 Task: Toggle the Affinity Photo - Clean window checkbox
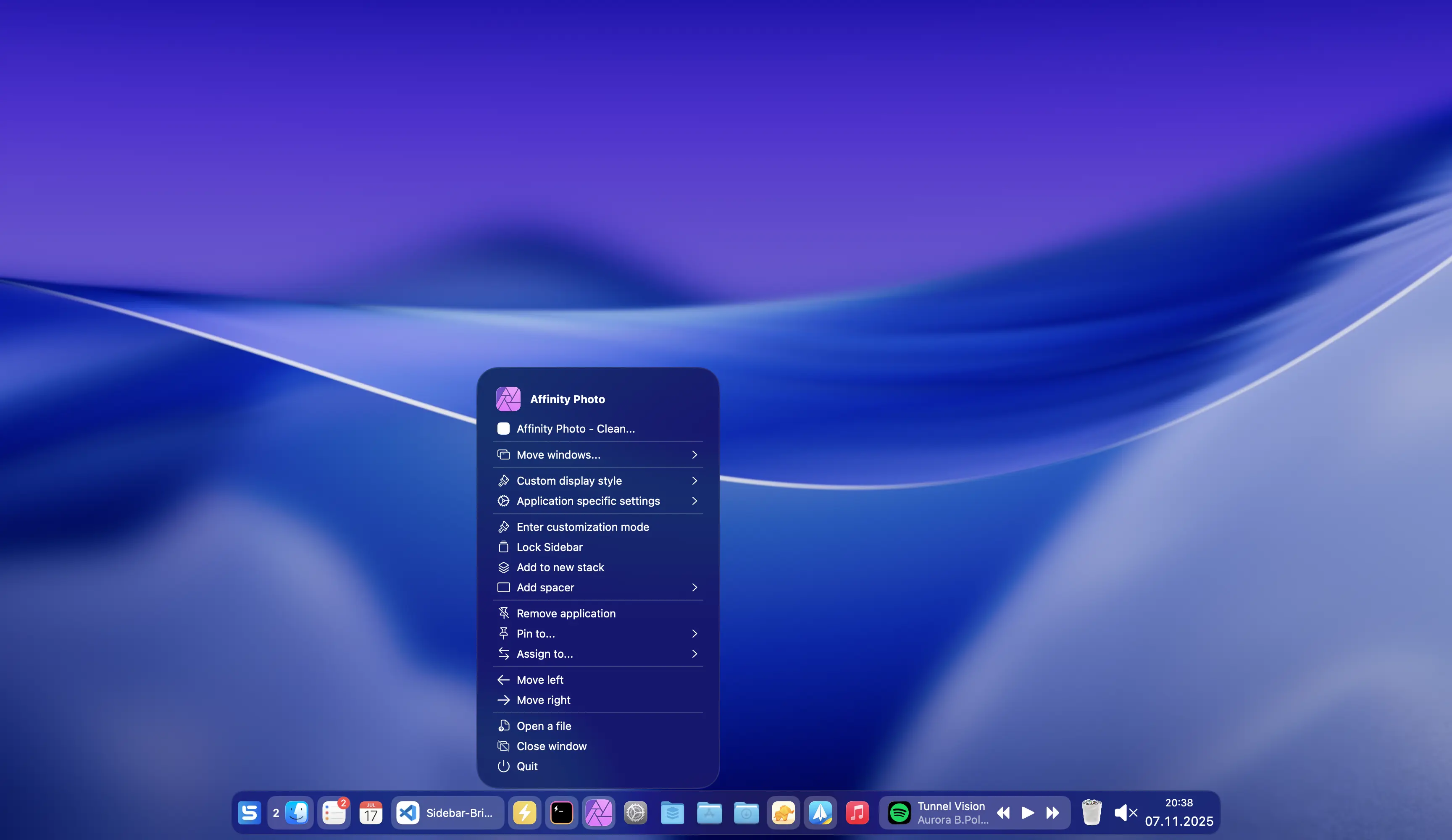[x=504, y=429]
